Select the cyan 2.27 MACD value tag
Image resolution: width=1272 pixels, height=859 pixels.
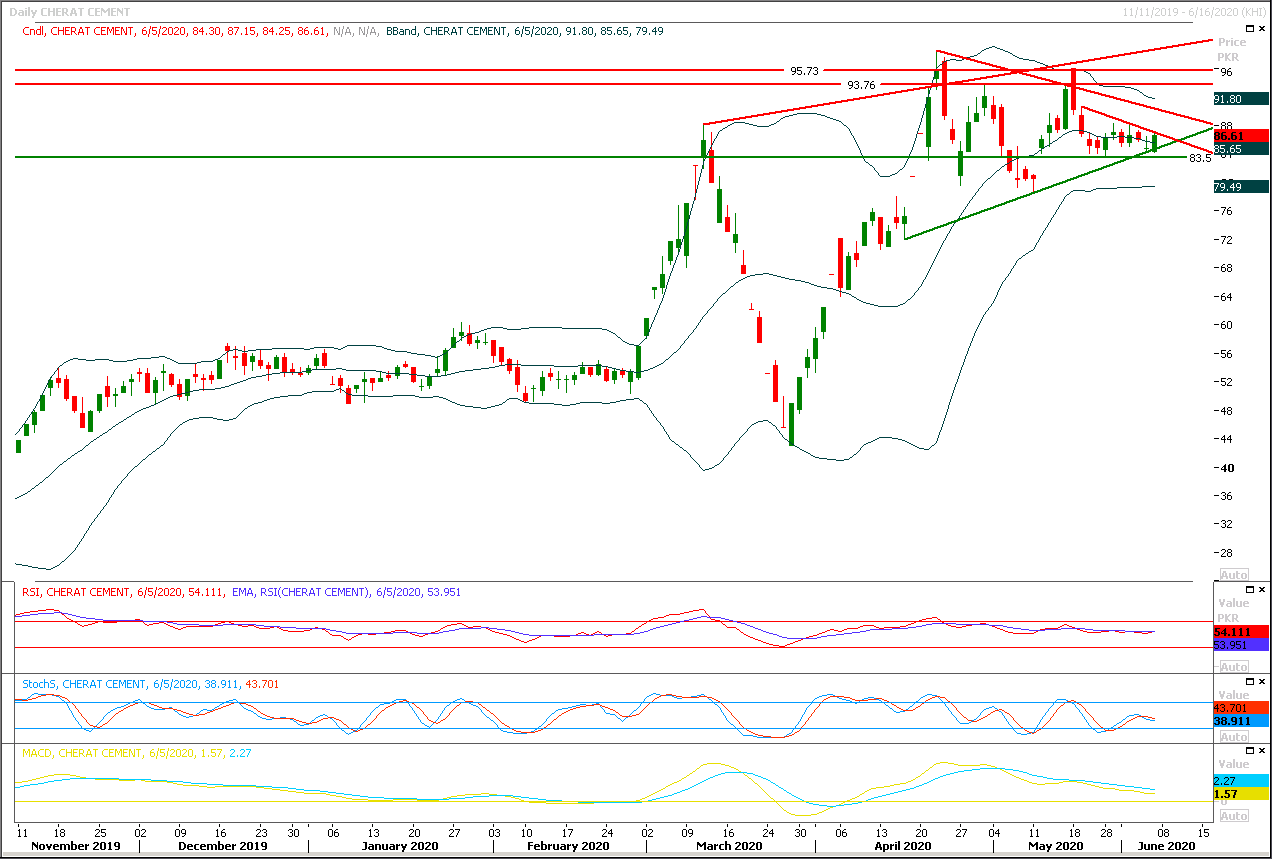point(1240,781)
